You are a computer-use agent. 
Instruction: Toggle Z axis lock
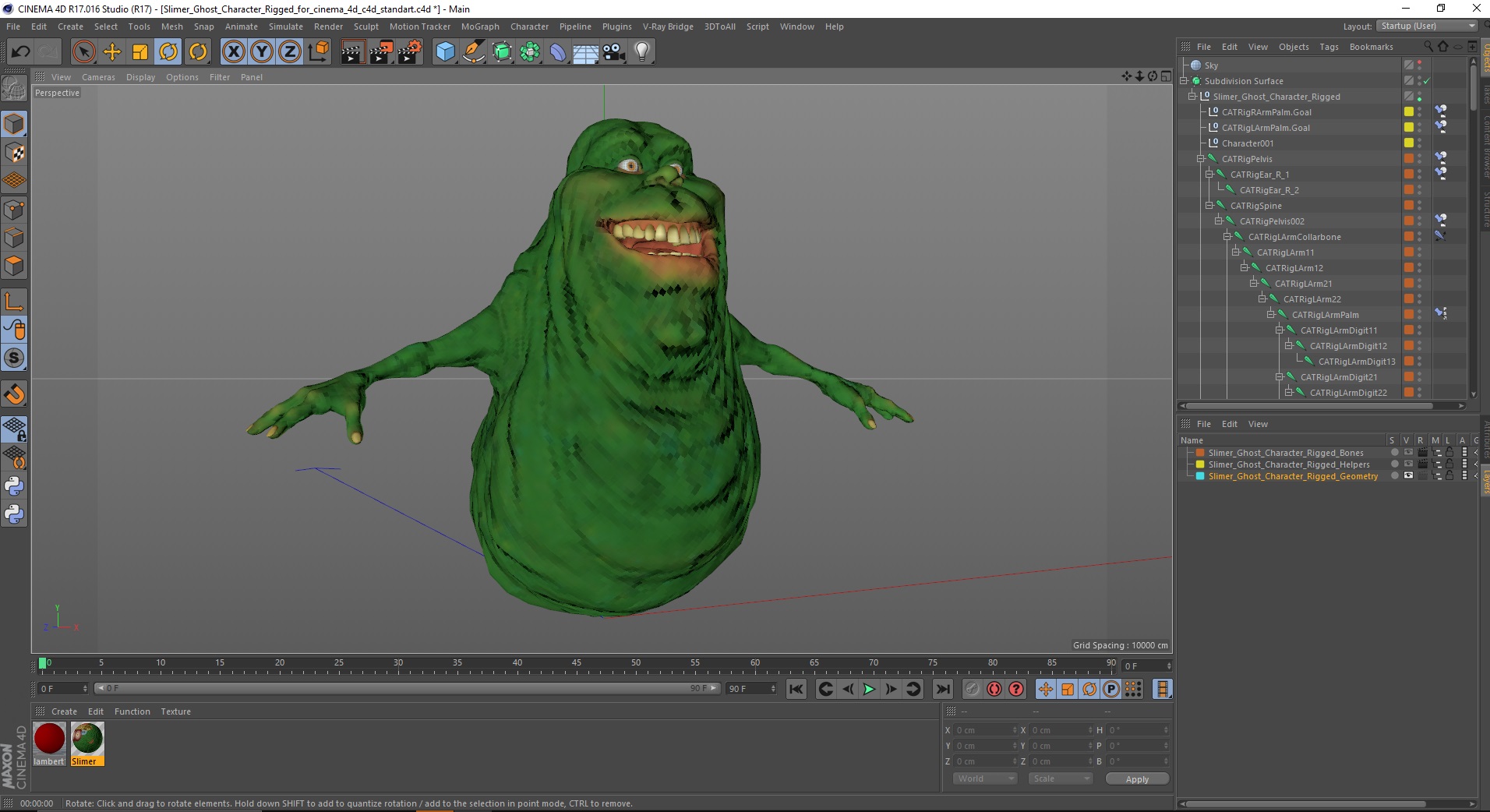coord(290,52)
